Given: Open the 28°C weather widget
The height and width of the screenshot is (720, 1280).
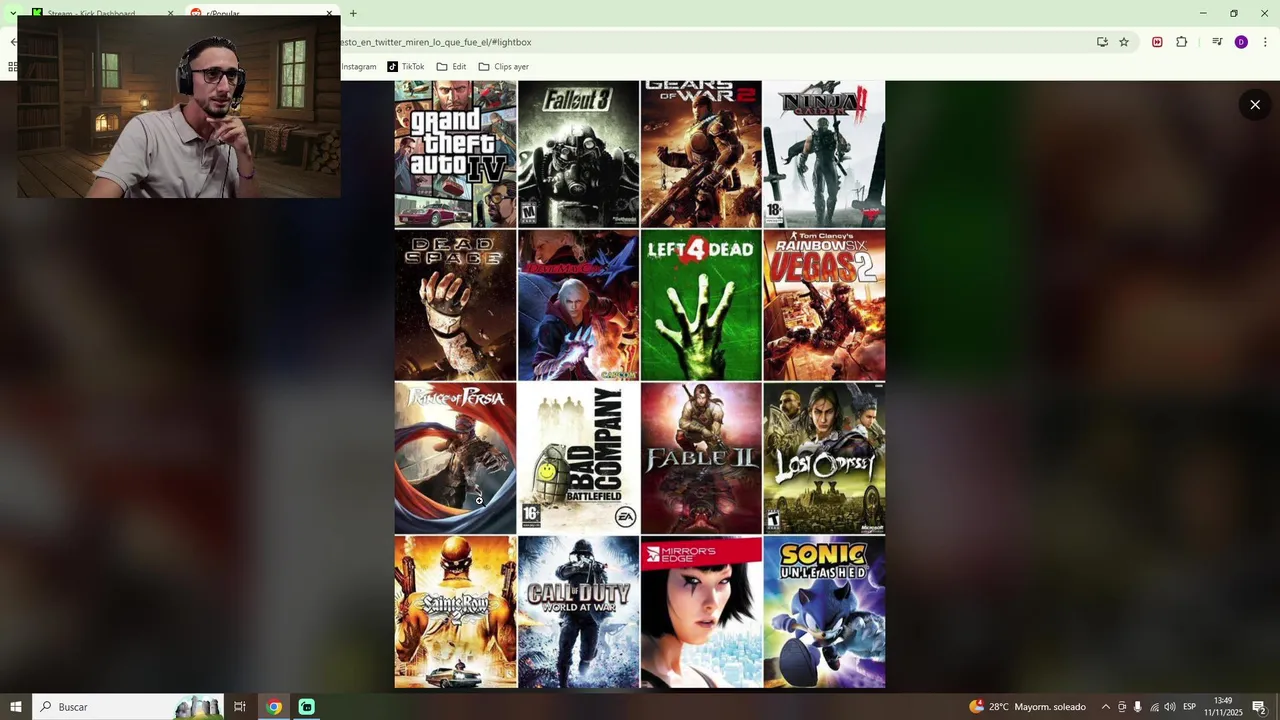Looking at the screenshot, I should [1027, 707].
